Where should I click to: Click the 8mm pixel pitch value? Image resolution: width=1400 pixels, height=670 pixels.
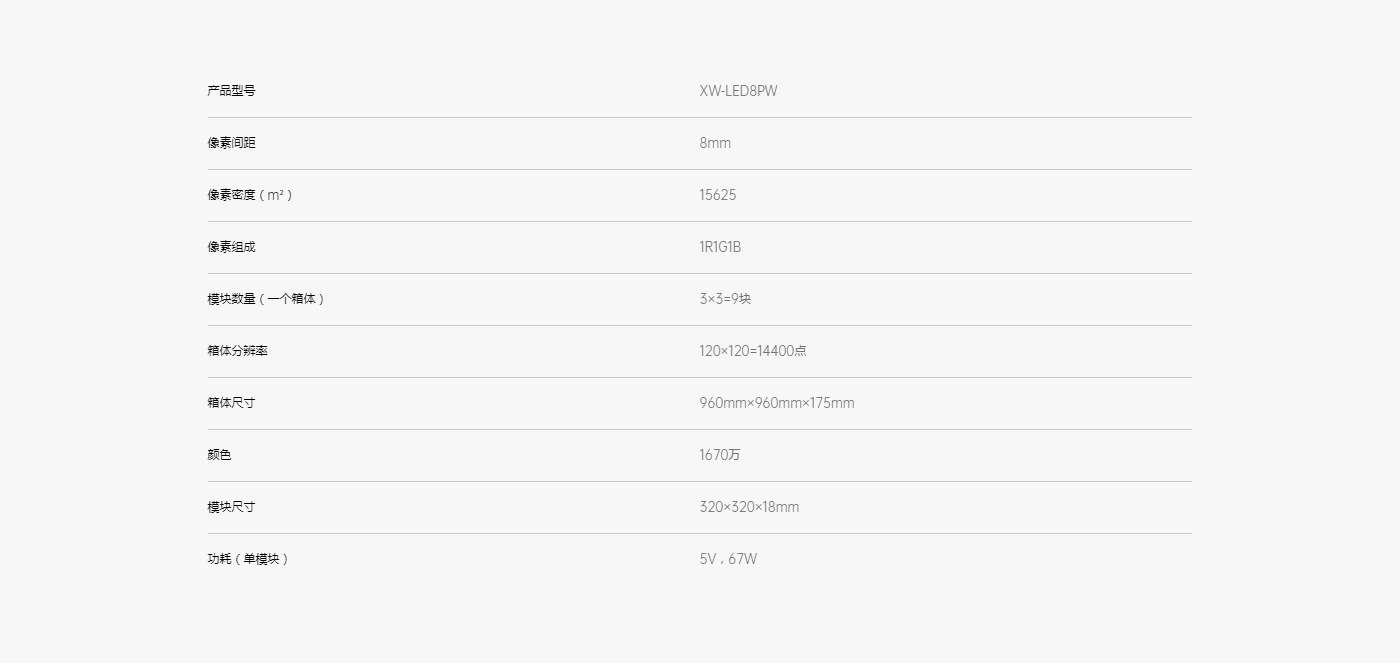click(x=715, y=143)
